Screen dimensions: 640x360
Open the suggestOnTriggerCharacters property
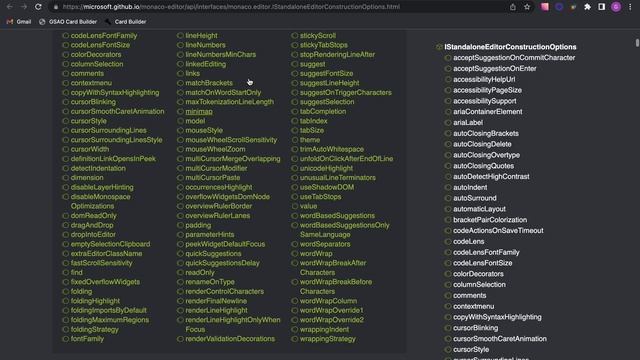pyautogui.click(x=346, y=92)
